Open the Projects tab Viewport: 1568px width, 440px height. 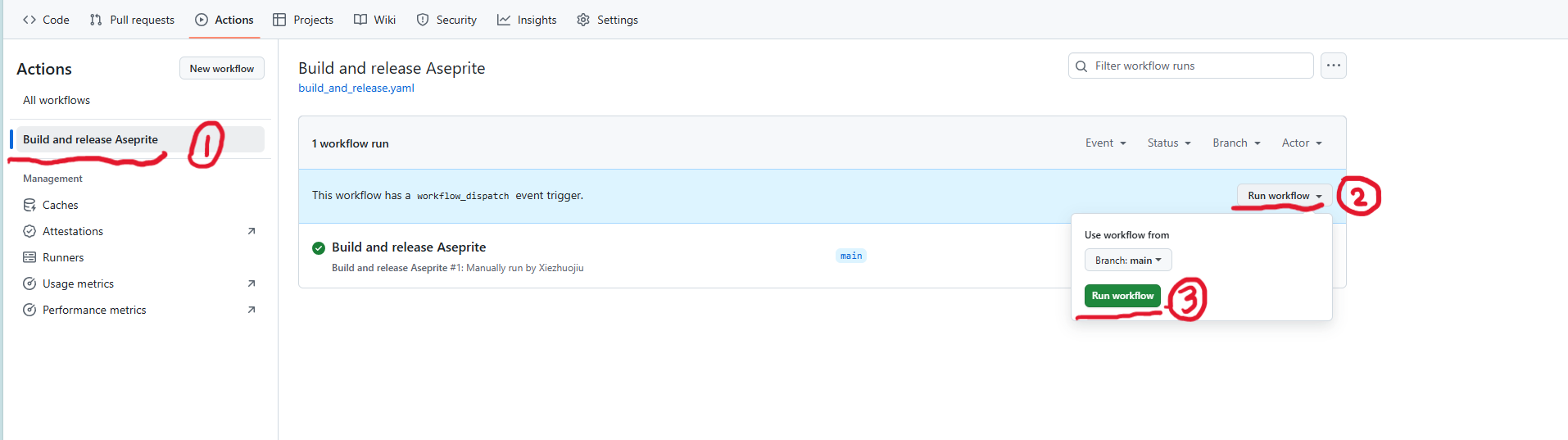[x=303, y=20]
